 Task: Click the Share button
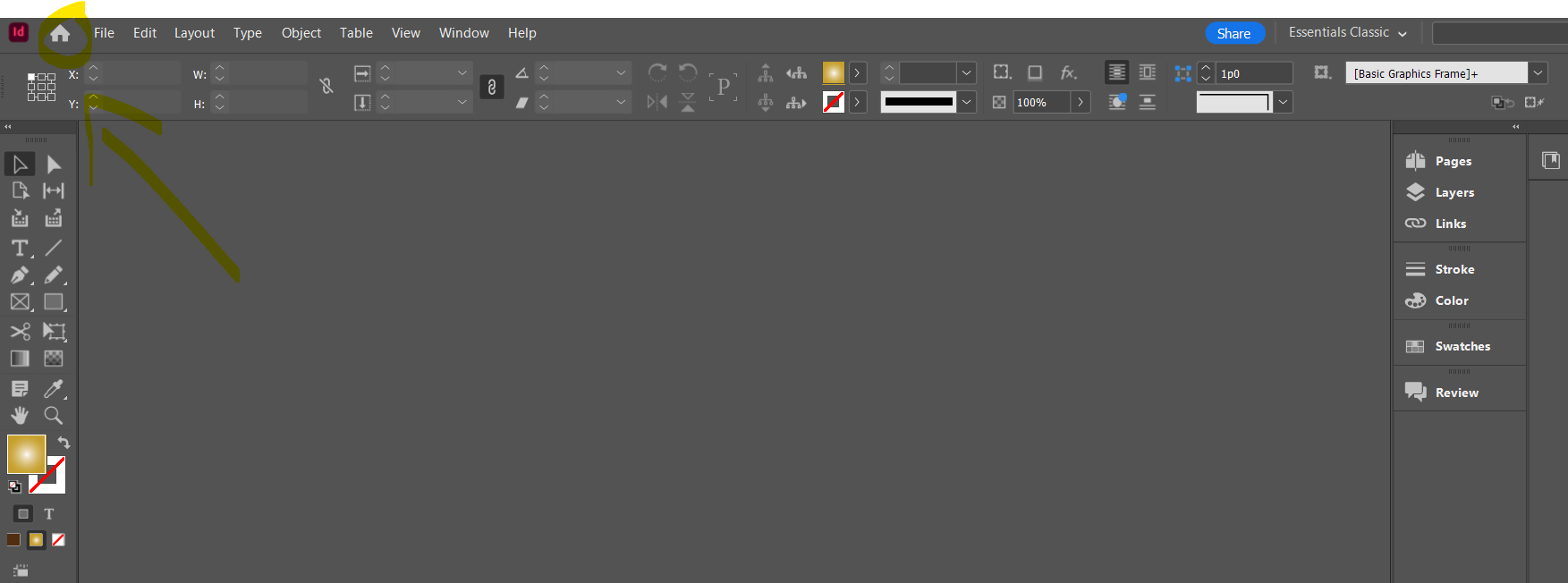(1234, 33)
